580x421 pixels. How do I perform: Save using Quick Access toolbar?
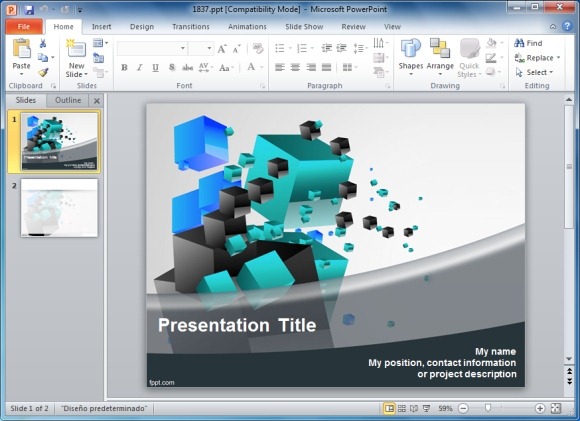click(29, 10)
